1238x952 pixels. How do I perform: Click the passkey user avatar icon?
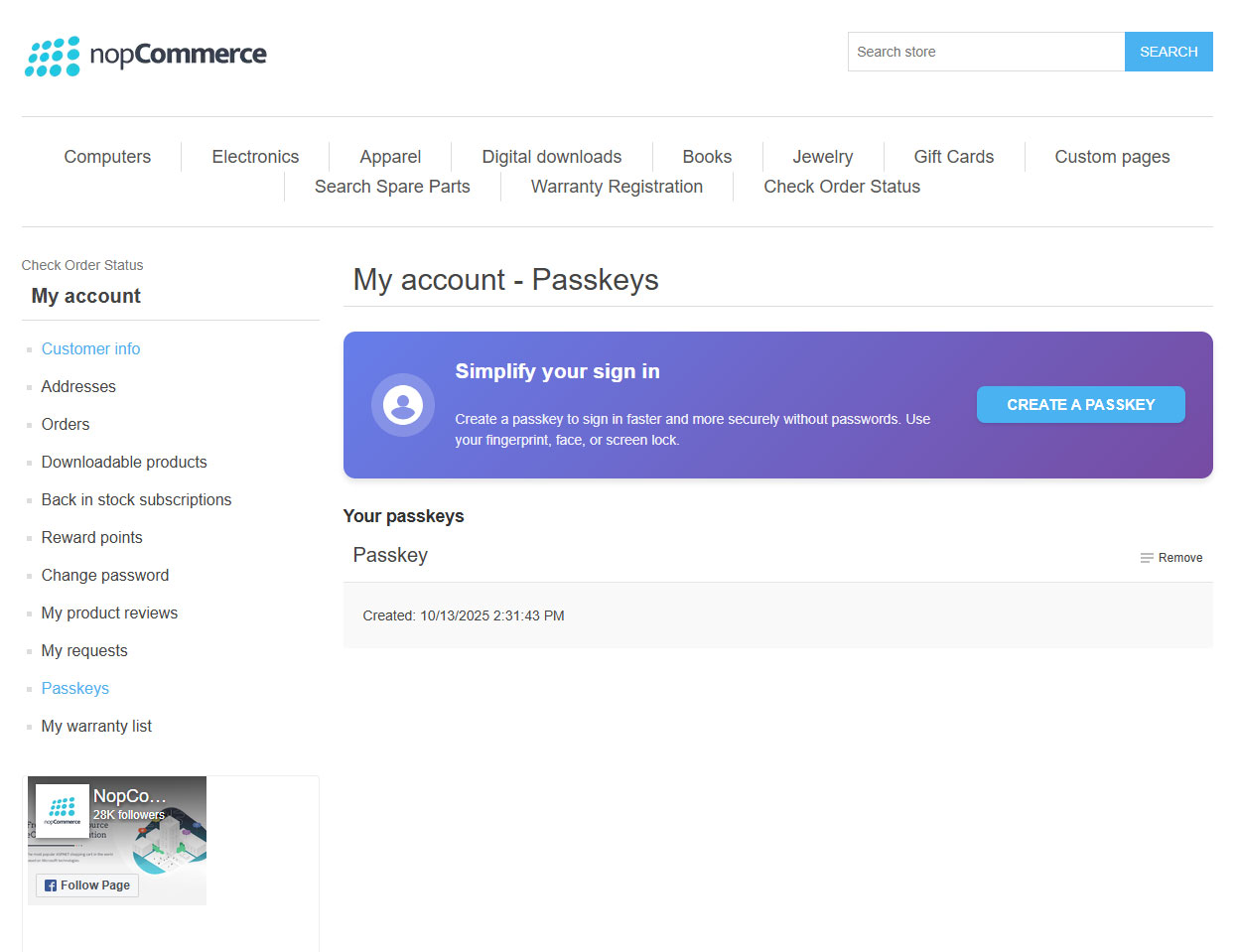[x=403, y=405]
